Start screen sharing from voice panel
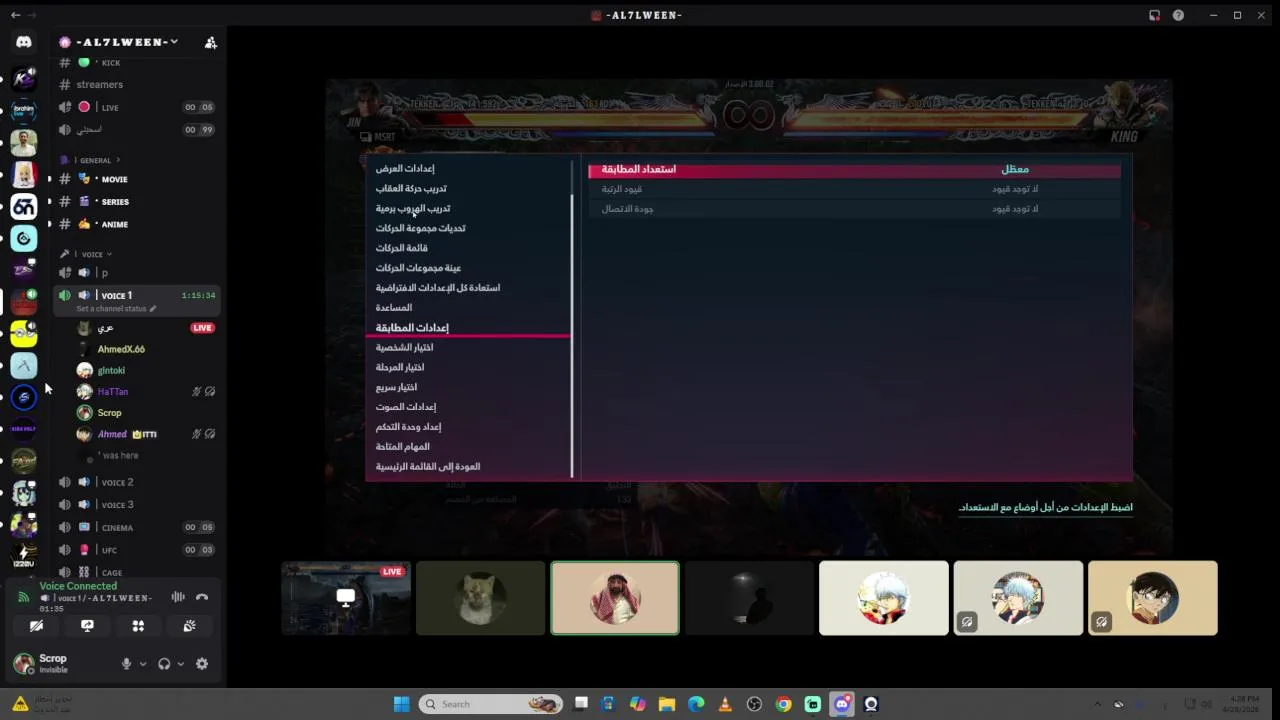The height and width of the screenshot is (720, 1280). [87, 626]
